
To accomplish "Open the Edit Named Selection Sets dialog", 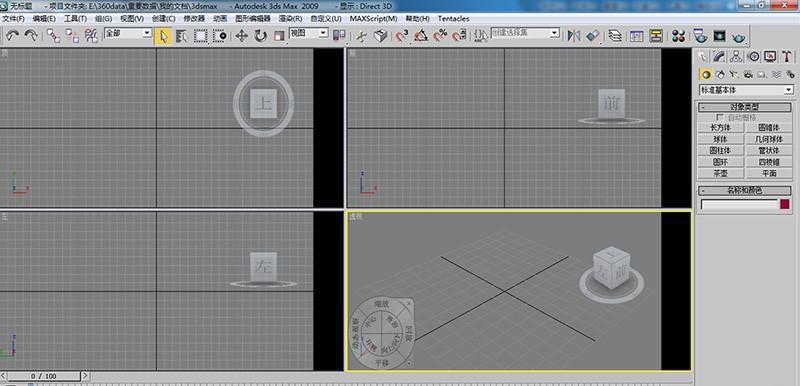I will coord(480,36).
